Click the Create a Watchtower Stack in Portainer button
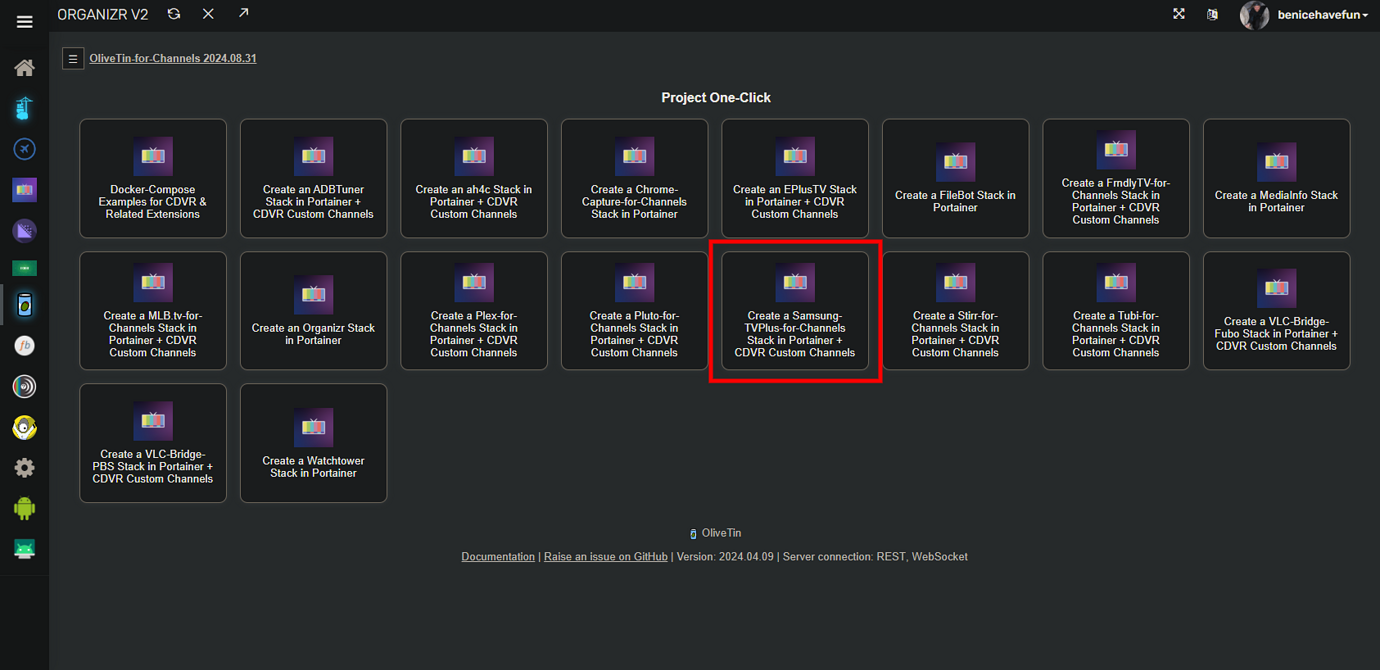The width and height of the screenshot is (1380, 670). [x=313, y=443]
